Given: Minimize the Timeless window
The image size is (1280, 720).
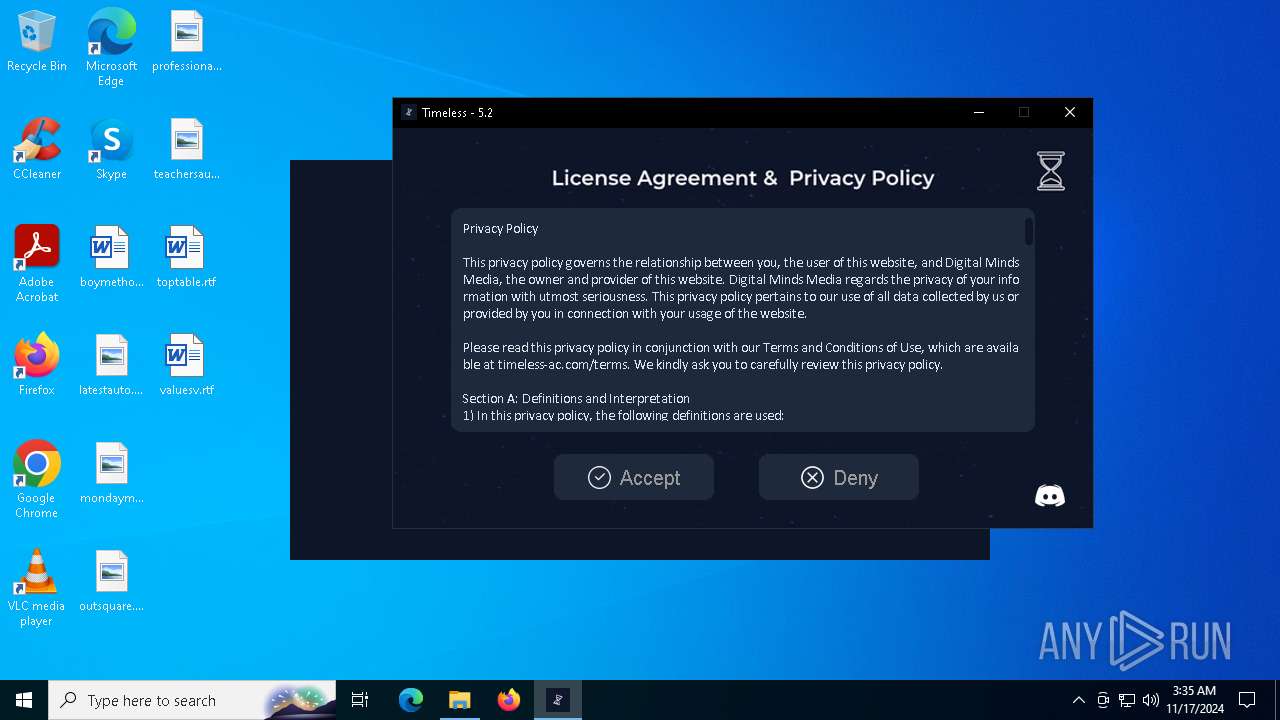Looking at the screenshot, I should (979, 112).
